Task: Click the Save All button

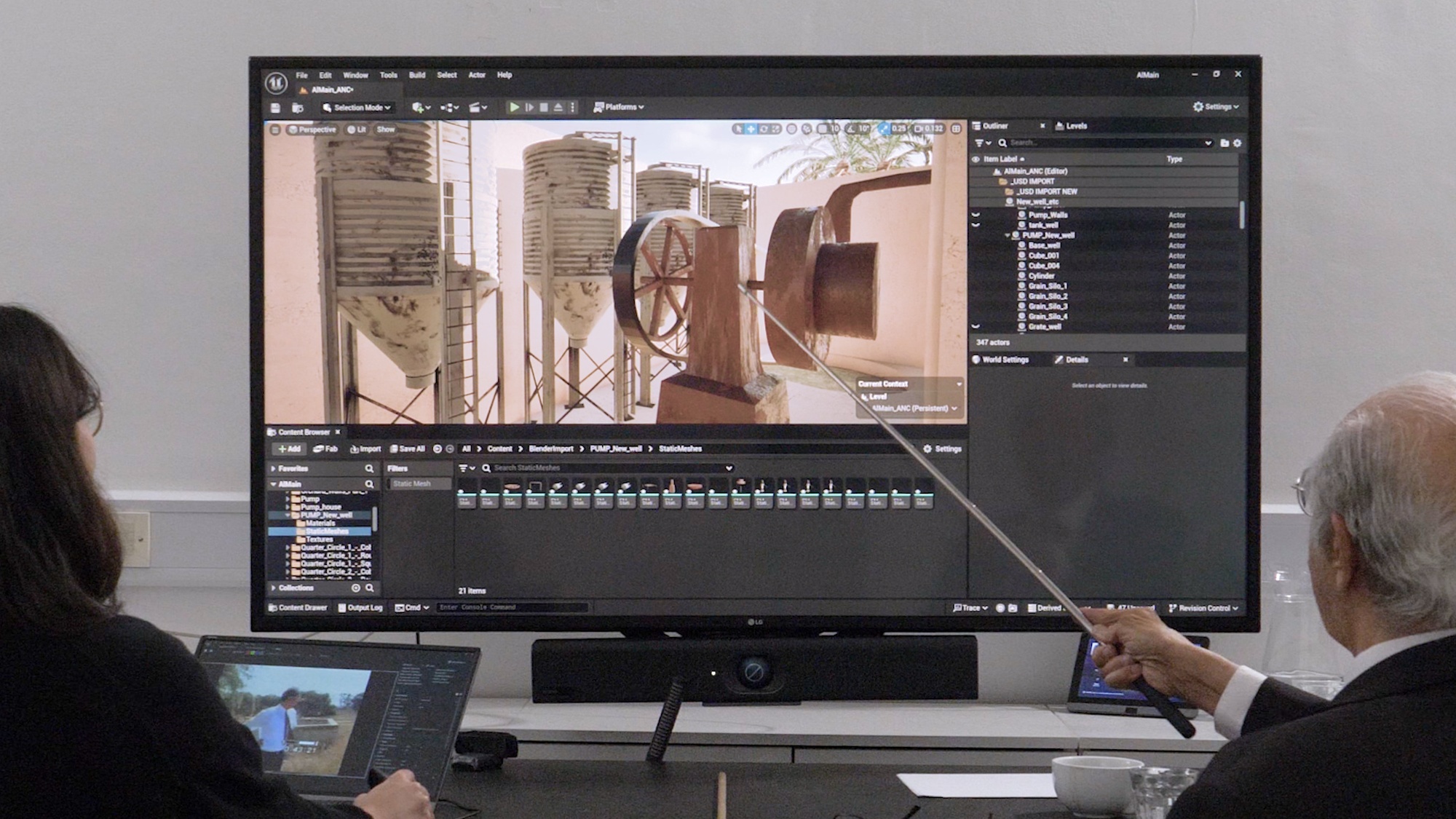Action: 407,449
